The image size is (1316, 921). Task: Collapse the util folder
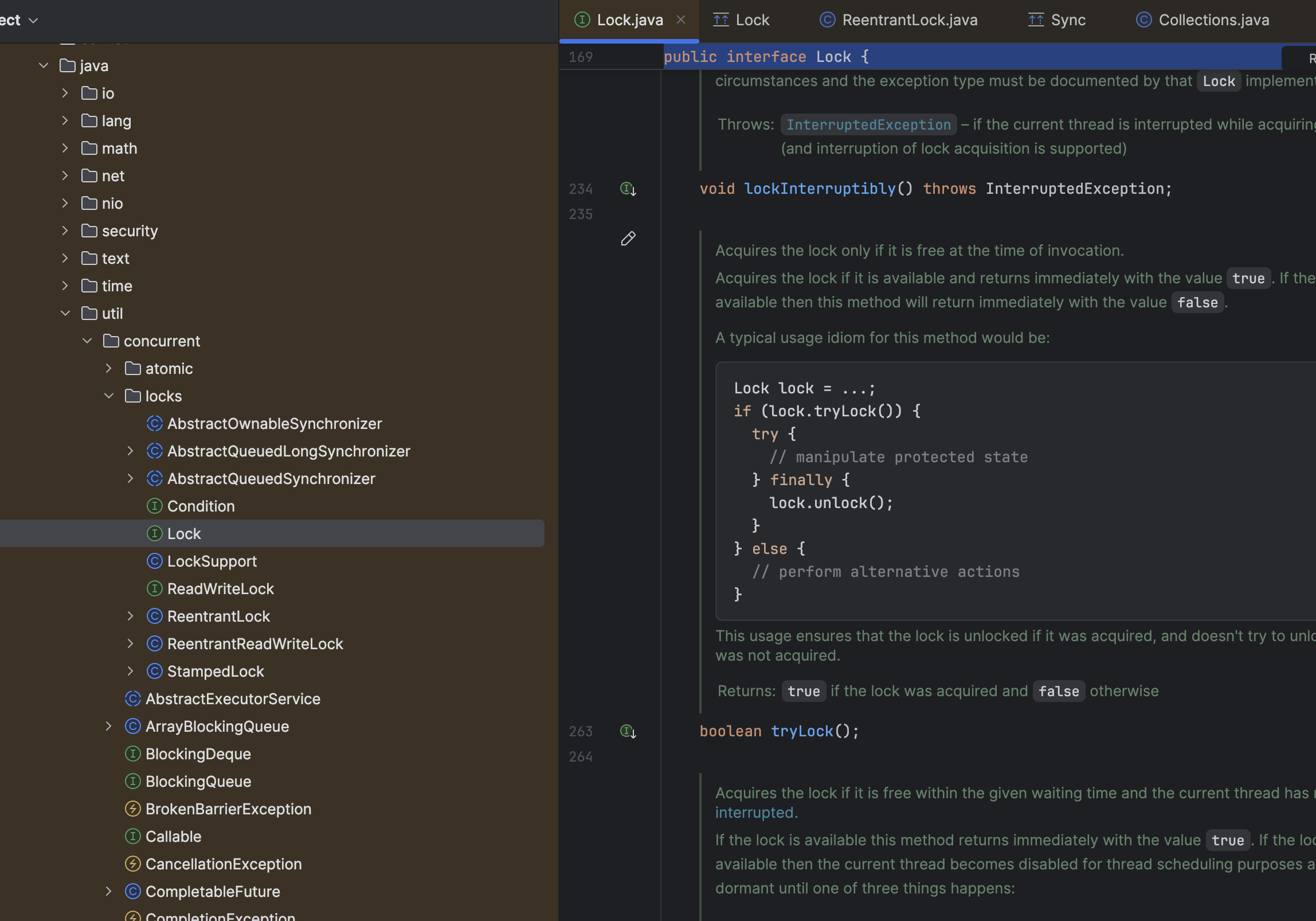tap(65, 313)
